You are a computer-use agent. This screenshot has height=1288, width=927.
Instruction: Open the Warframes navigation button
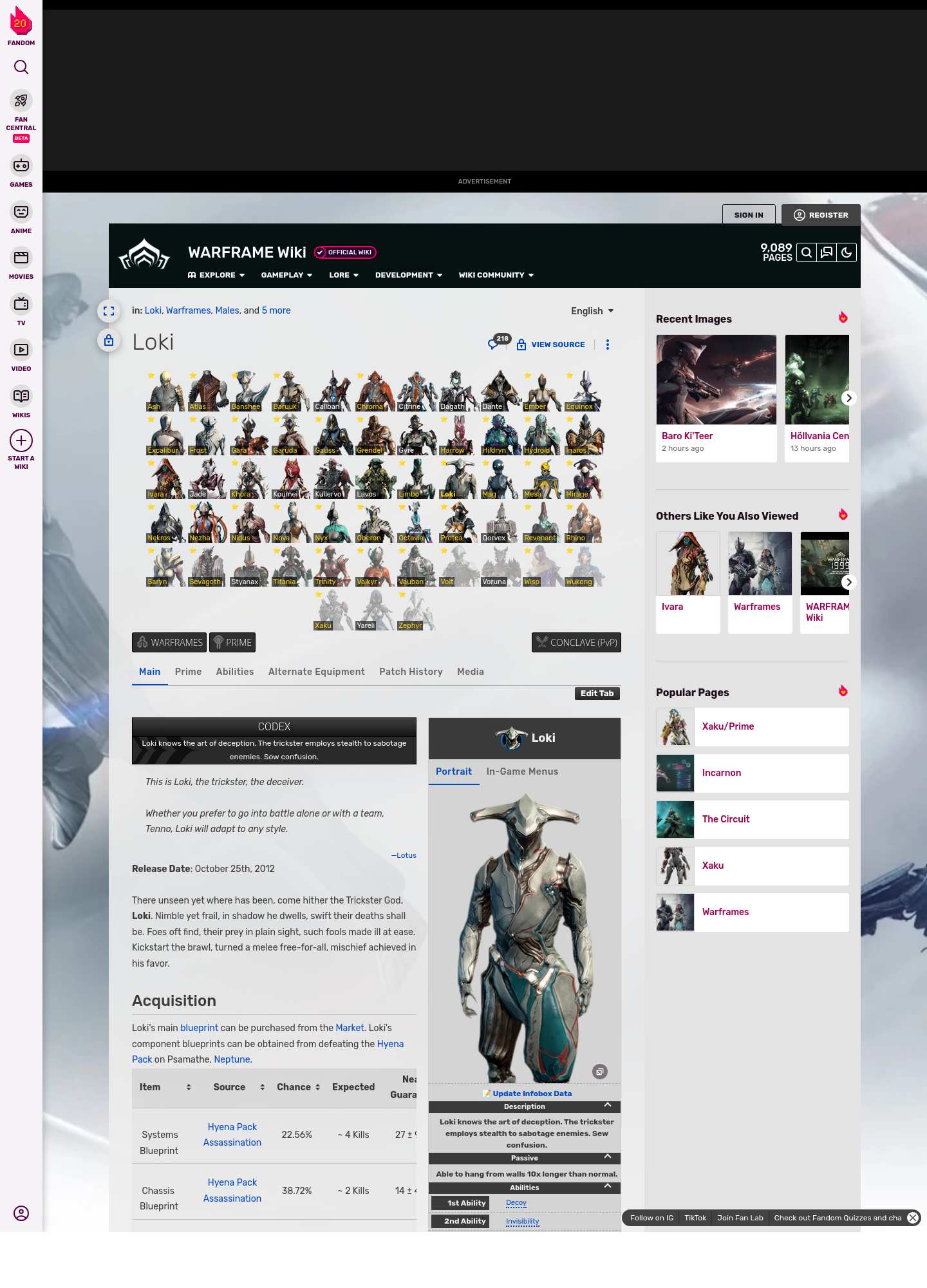[x=169, y=643]
